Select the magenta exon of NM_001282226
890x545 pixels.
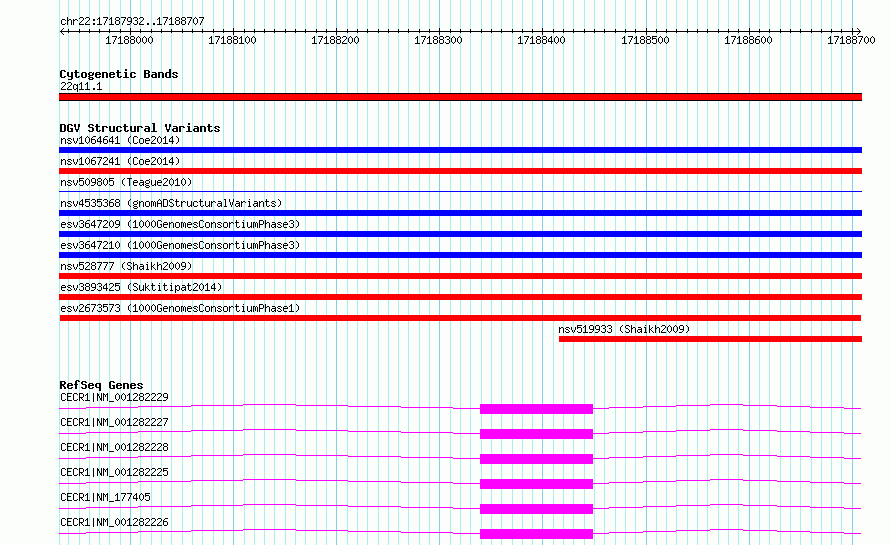tap(536, 534)
